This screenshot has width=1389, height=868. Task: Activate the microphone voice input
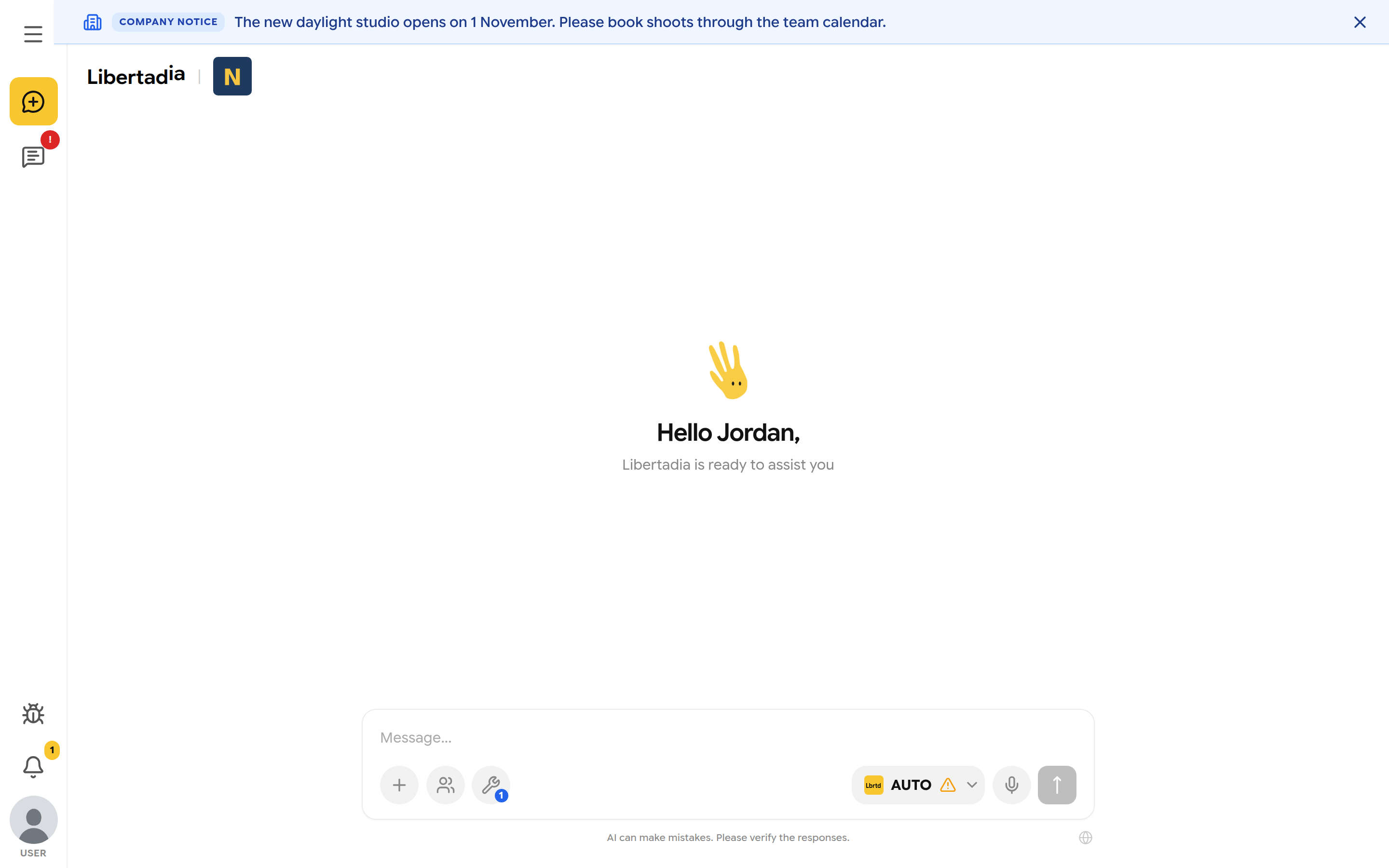1011,785
